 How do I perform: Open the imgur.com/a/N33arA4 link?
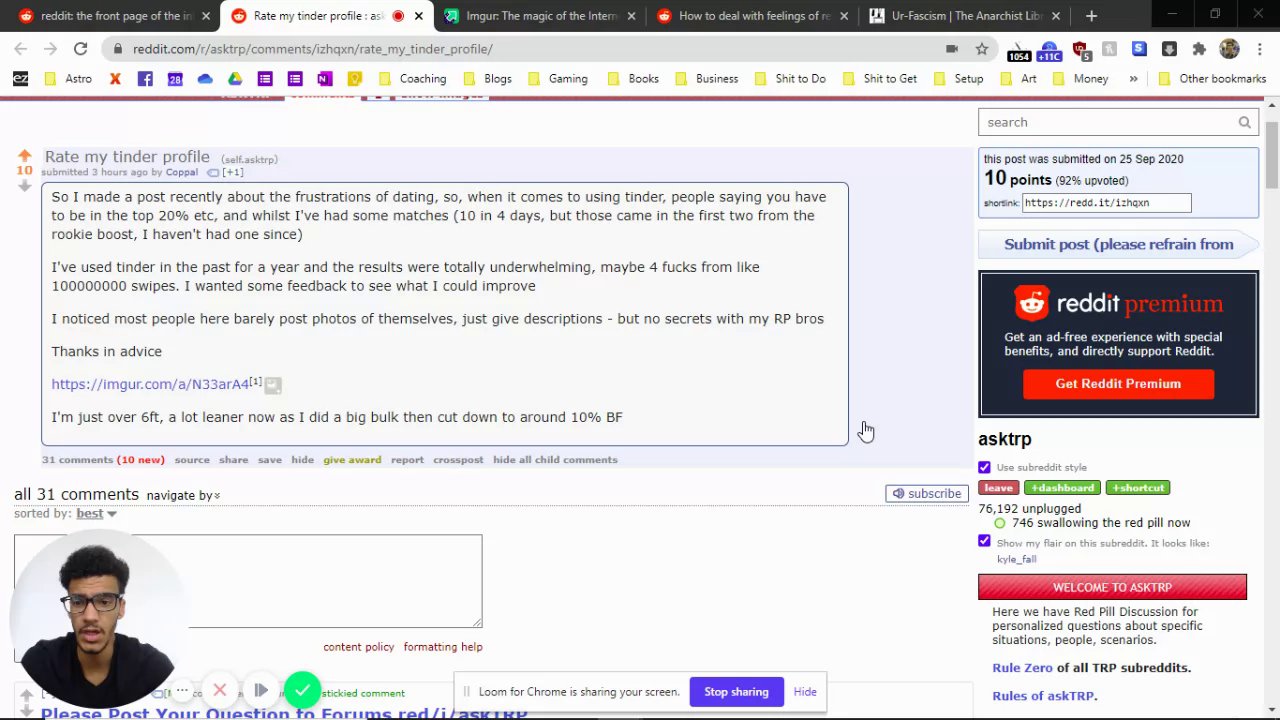(x=150, y=384)
